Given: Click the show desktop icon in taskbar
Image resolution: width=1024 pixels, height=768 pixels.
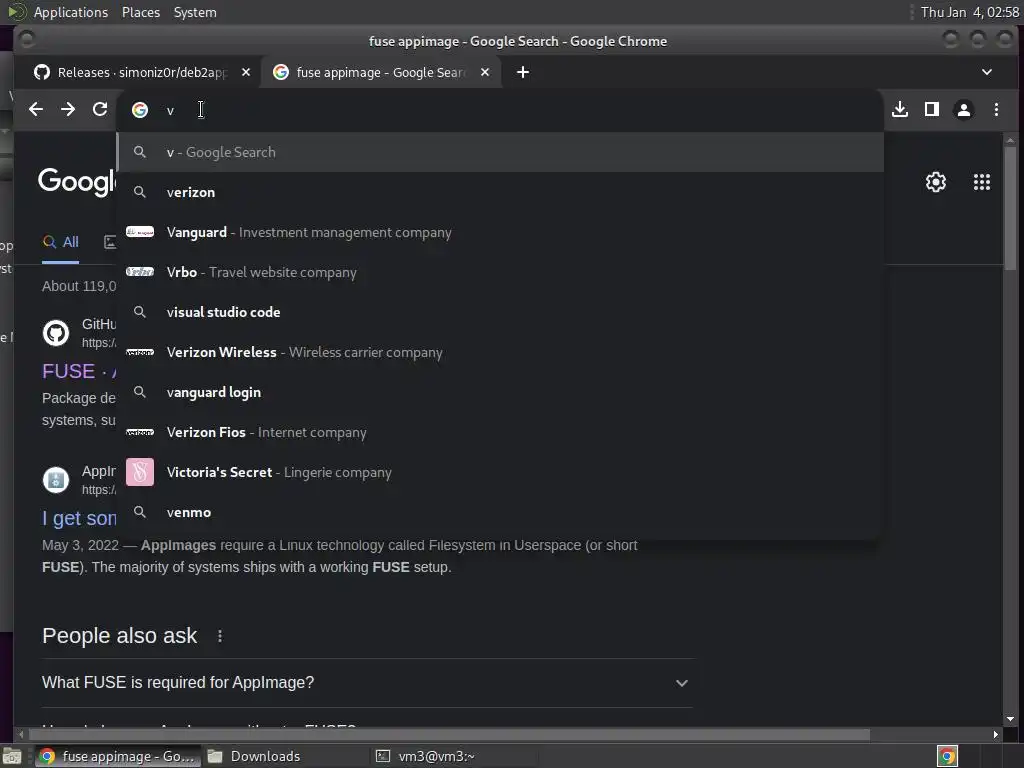Looking at the screenshot, I should coord(12,756).
